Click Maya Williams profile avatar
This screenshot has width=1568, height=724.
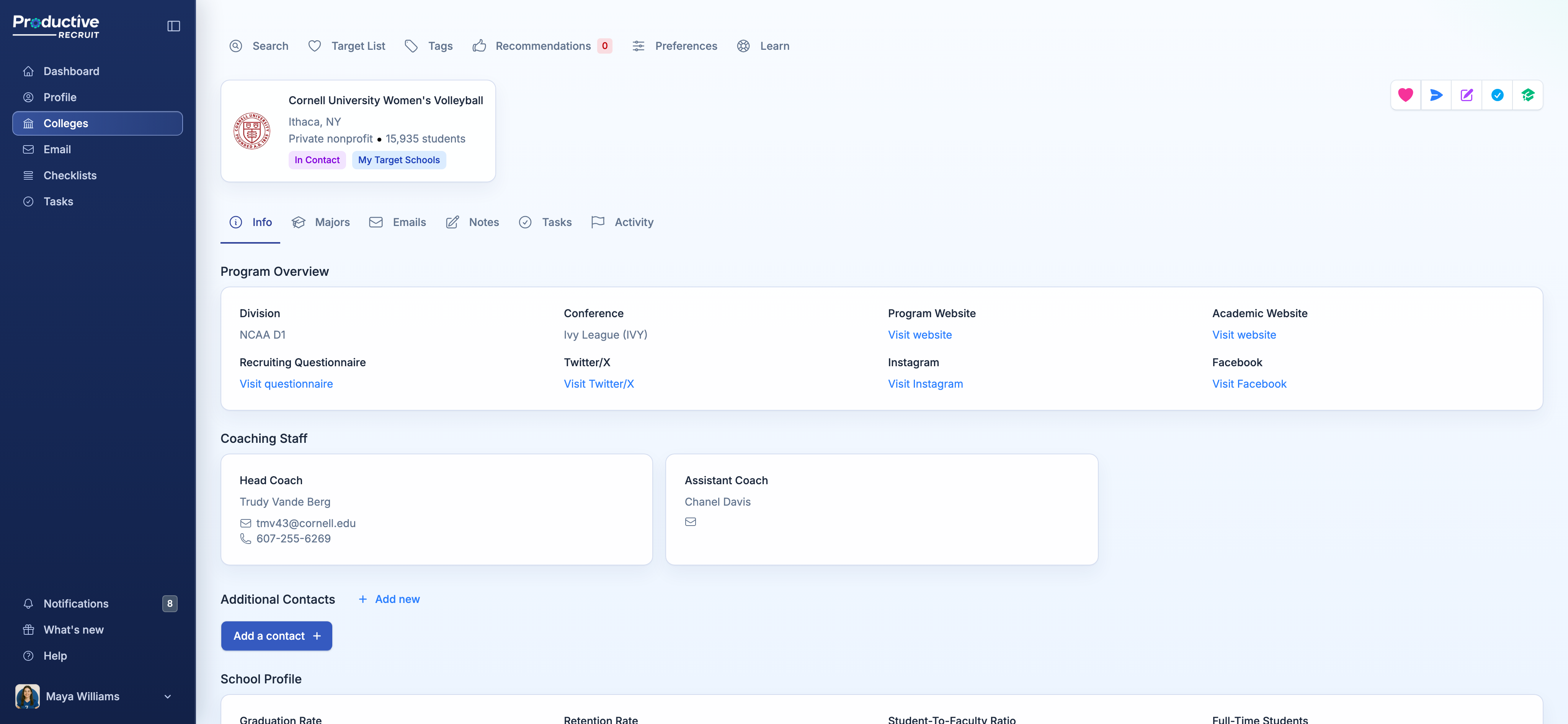click(x=28, y=696)
